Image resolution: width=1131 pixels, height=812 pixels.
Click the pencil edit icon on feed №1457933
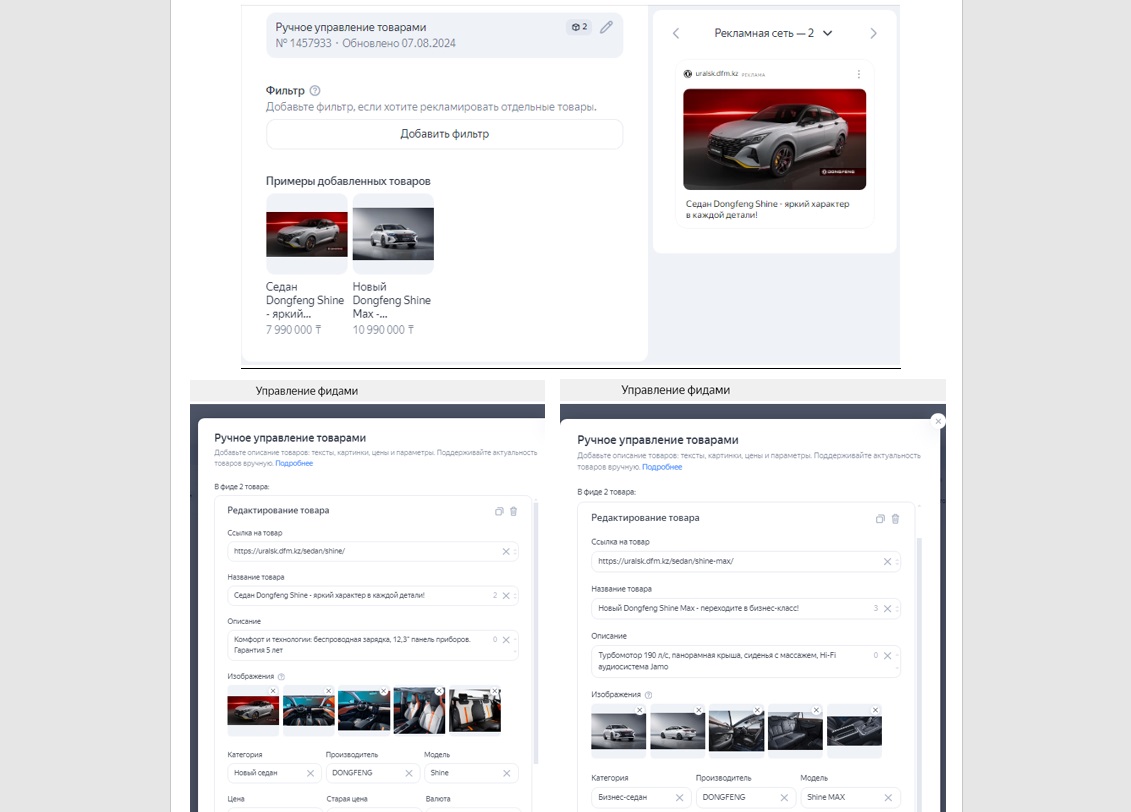click(x=607, y=27)
